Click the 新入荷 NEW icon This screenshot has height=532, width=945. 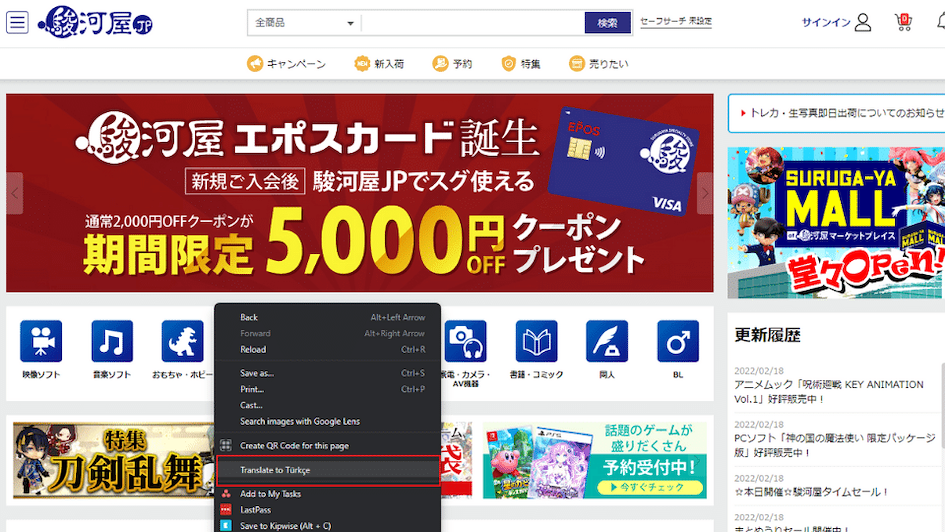[x=362, y=63]
